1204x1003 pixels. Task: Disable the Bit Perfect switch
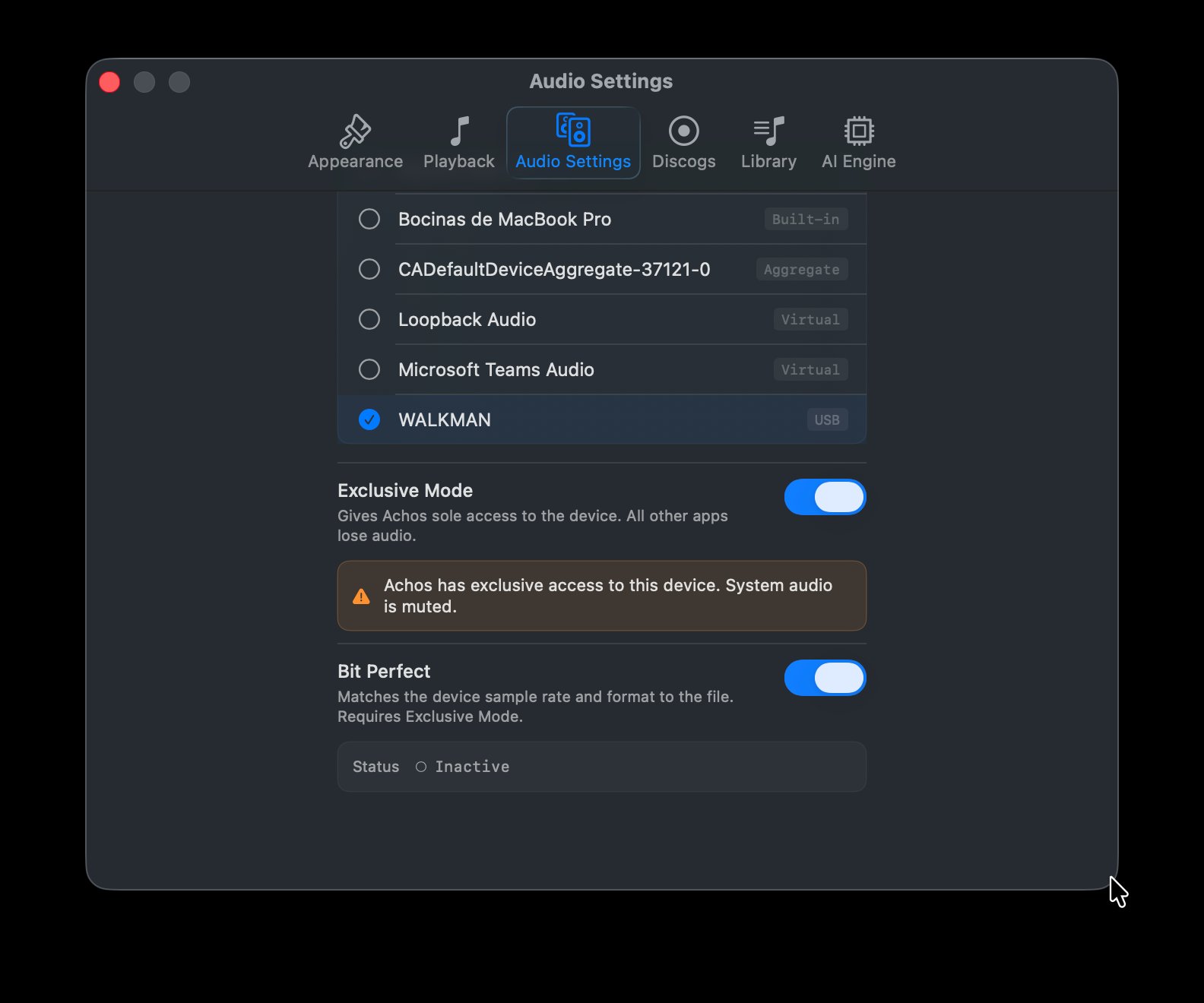[825, 678]
